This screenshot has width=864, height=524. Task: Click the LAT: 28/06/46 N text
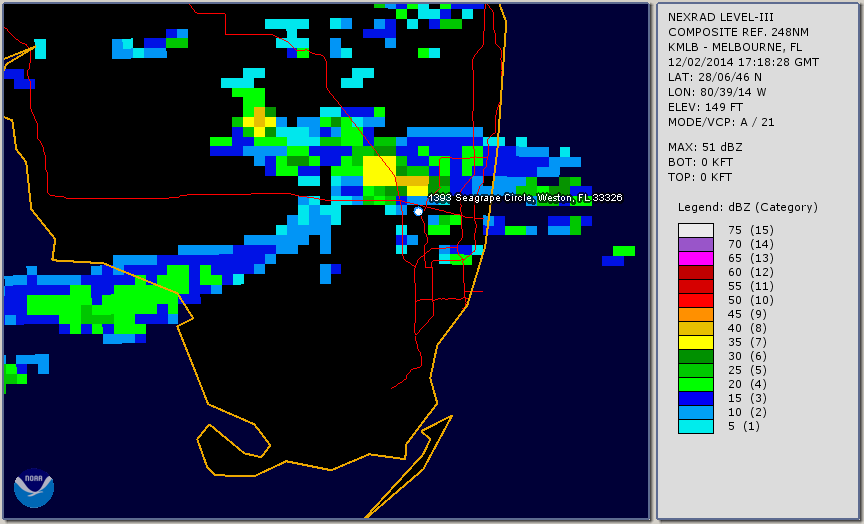[x=715, y=77]
